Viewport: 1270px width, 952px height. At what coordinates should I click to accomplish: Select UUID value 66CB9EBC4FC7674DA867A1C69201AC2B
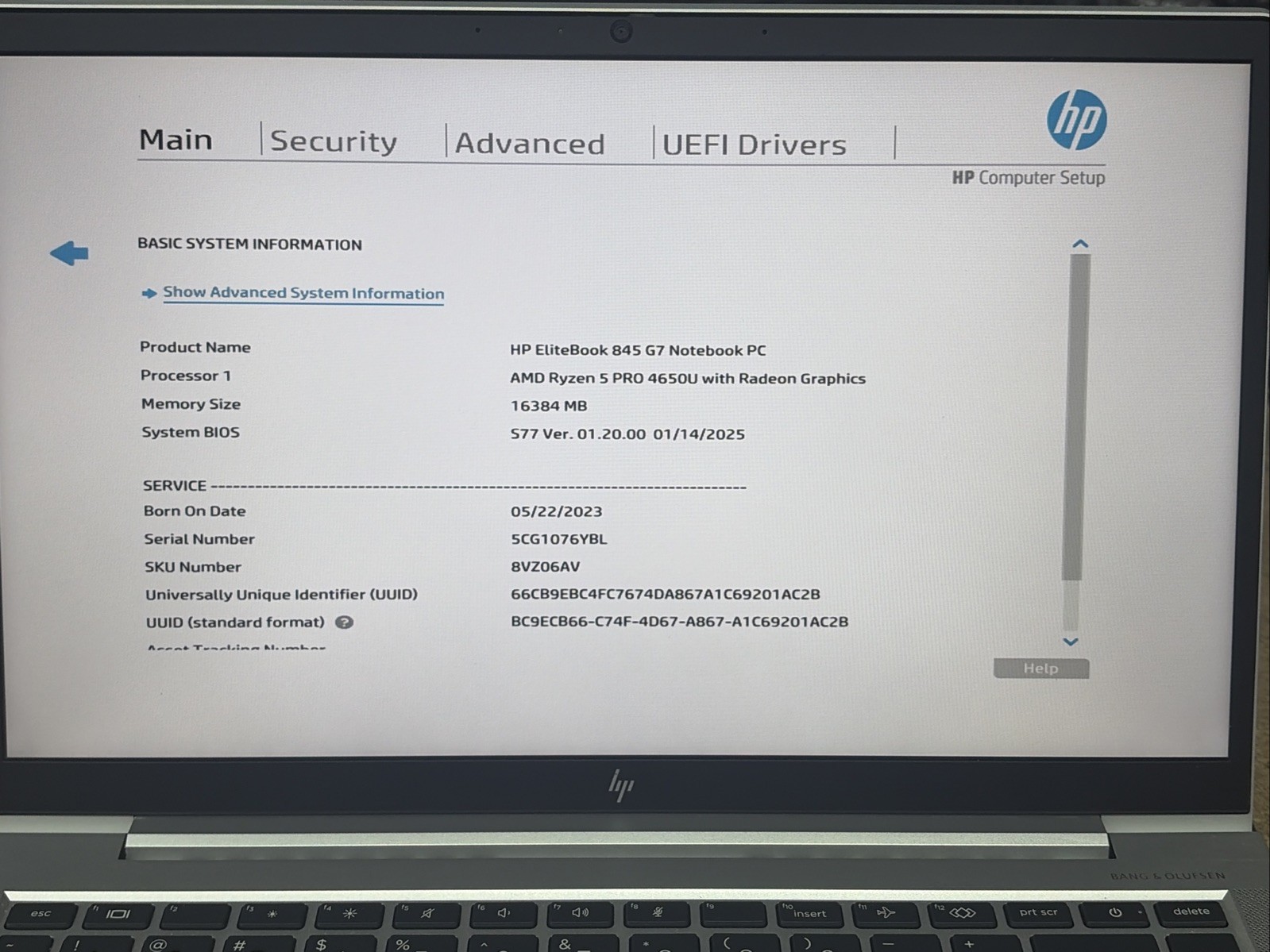point(666,595)
